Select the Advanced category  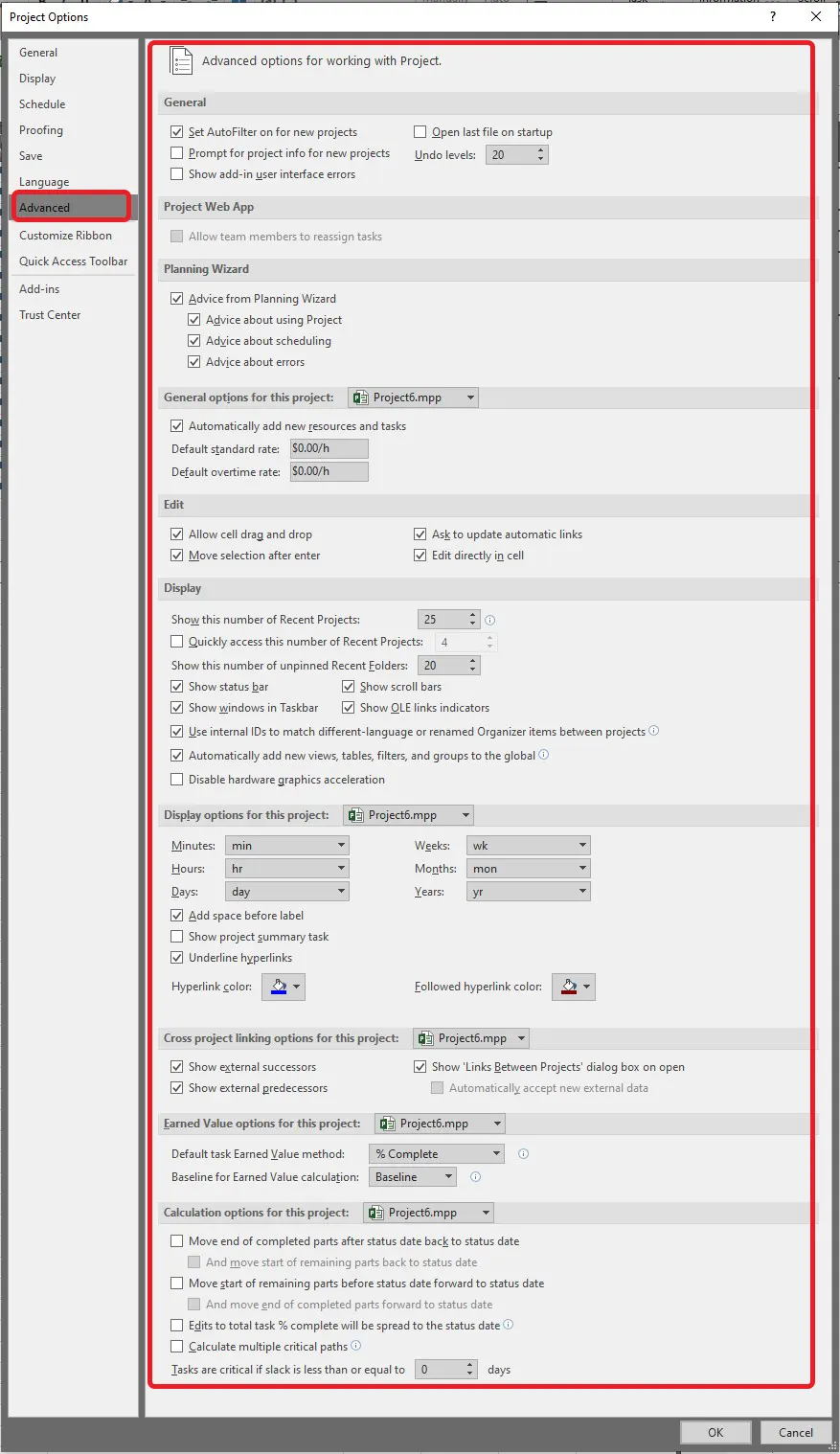[x=73, y=208]
